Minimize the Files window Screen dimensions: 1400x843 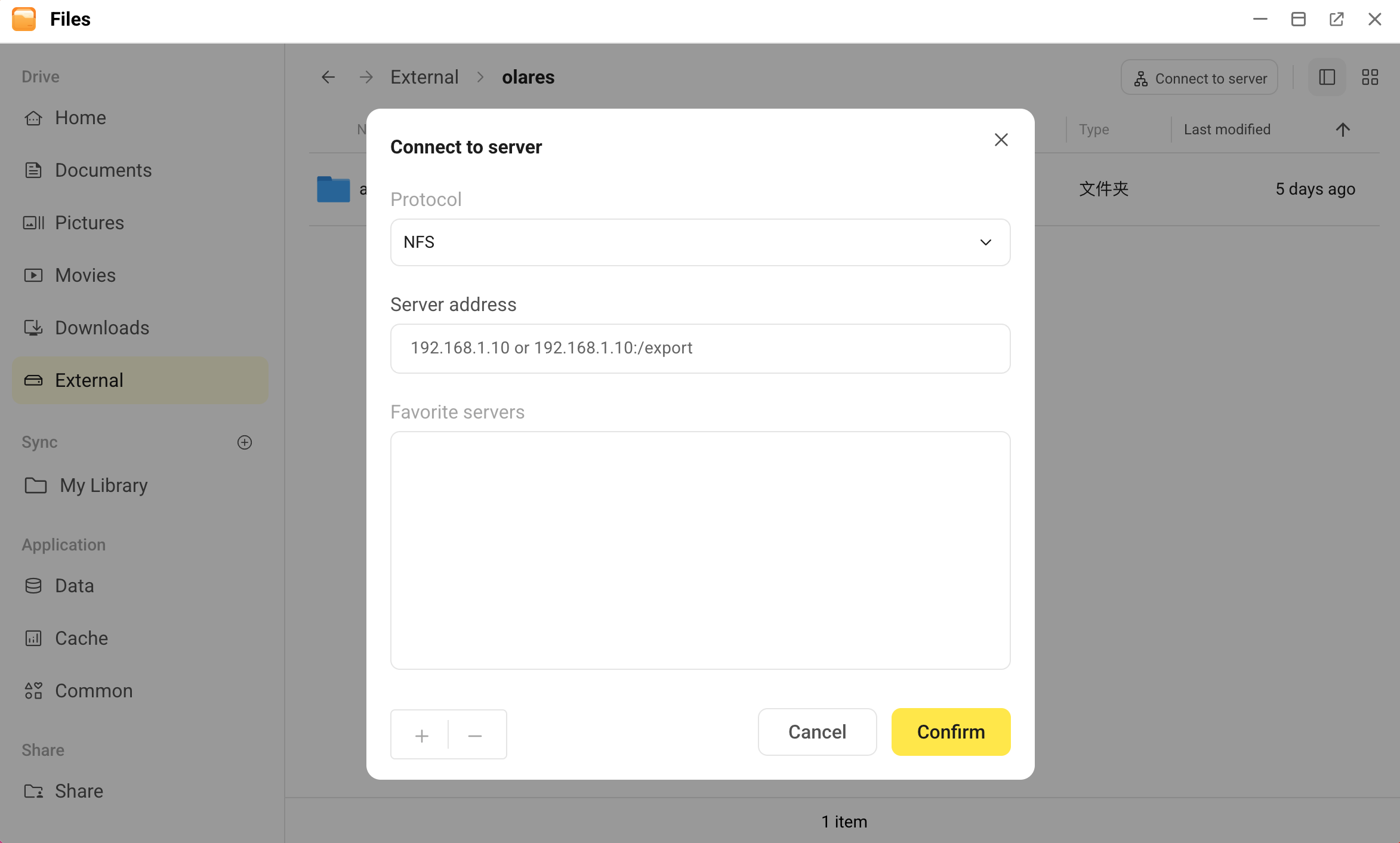(x=1260, y=19)
